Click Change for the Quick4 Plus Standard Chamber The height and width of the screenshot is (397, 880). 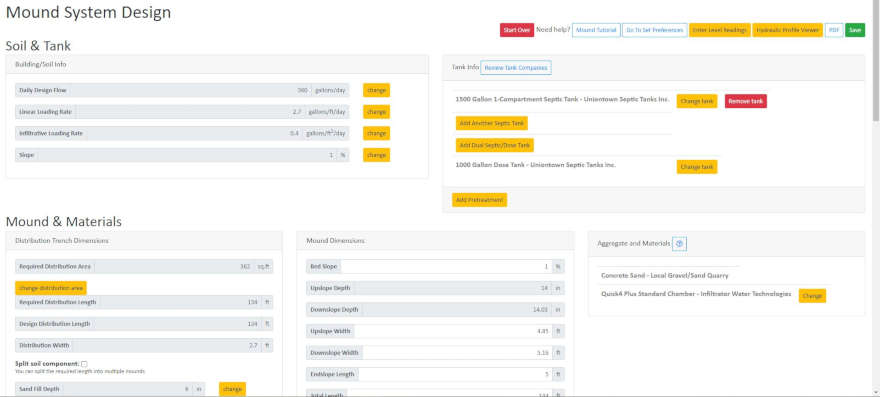pyautogui.click(x=812, y=295)
